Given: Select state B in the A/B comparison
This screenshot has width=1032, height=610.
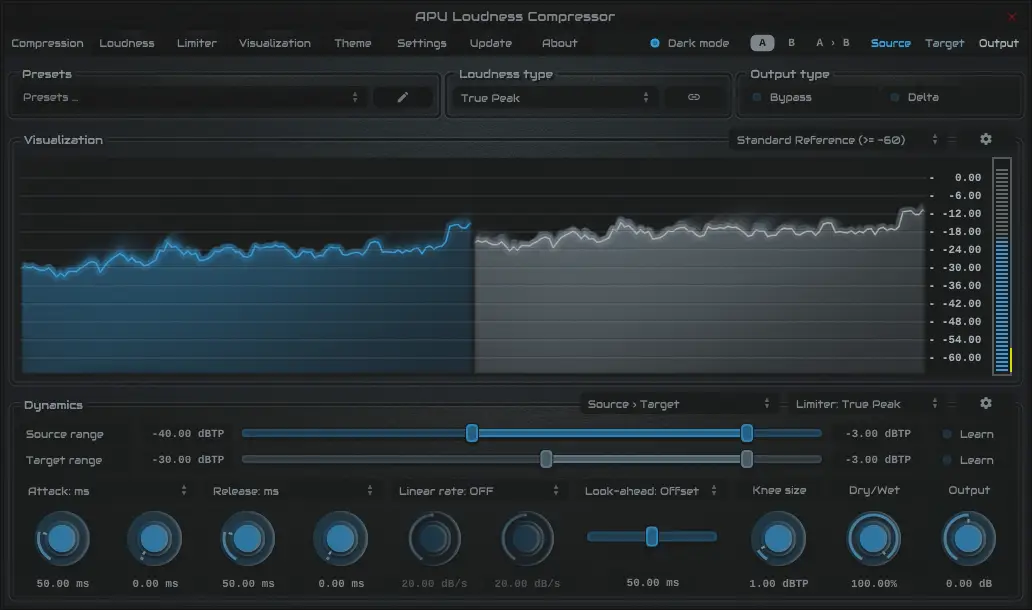Looking at the screenshot, I should tap(791, 43).
